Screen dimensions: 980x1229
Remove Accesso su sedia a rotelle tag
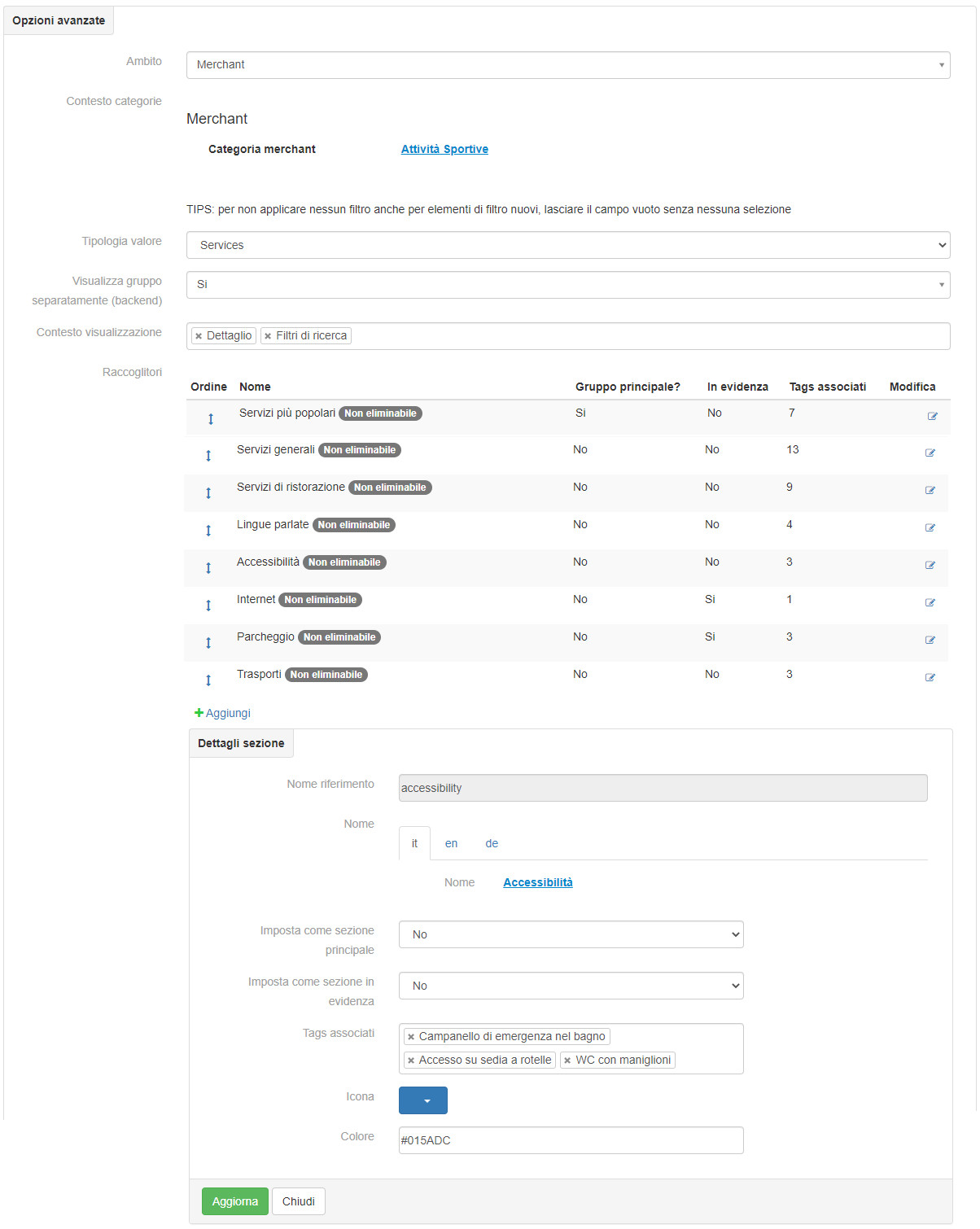411,1061
